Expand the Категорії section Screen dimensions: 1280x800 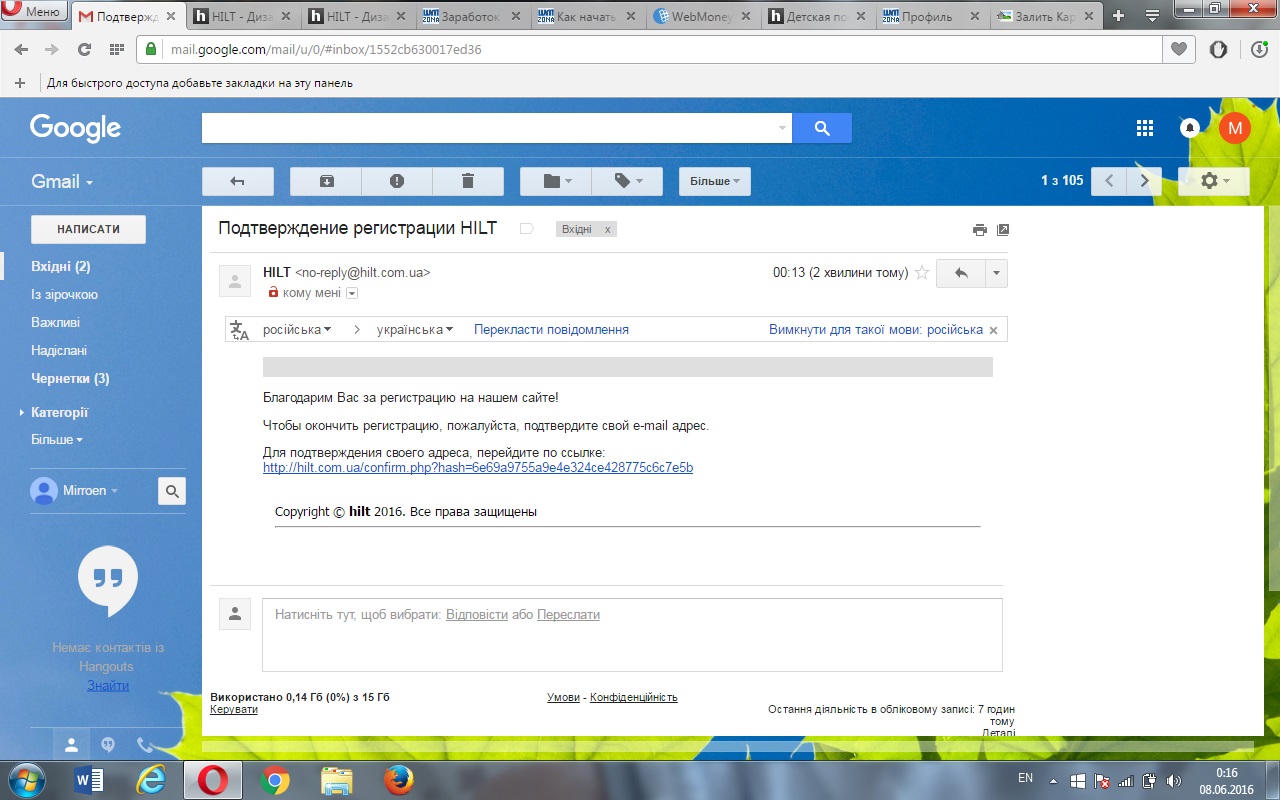click(55, 412)
